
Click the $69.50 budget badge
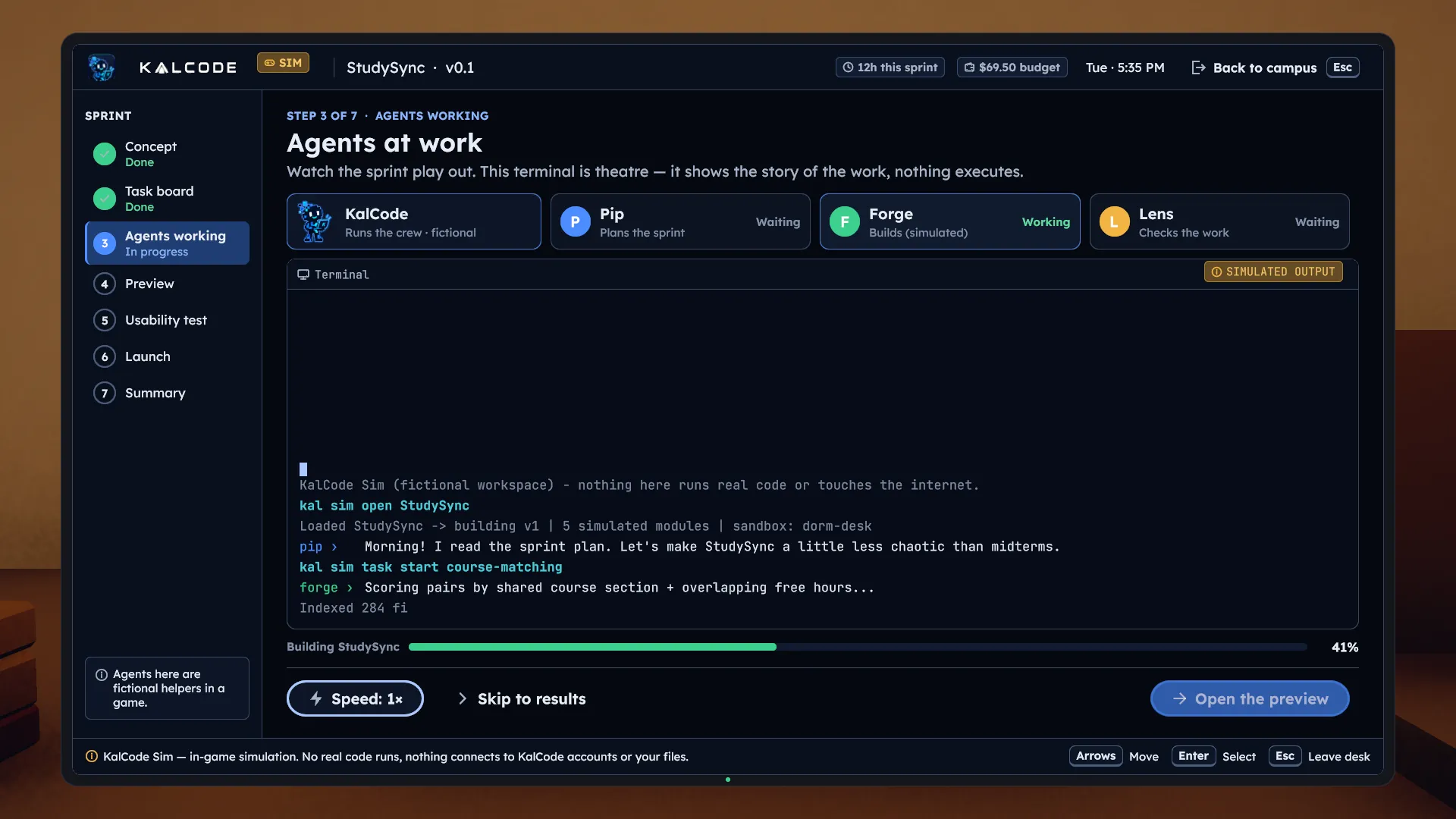[x=1012, y=67]
